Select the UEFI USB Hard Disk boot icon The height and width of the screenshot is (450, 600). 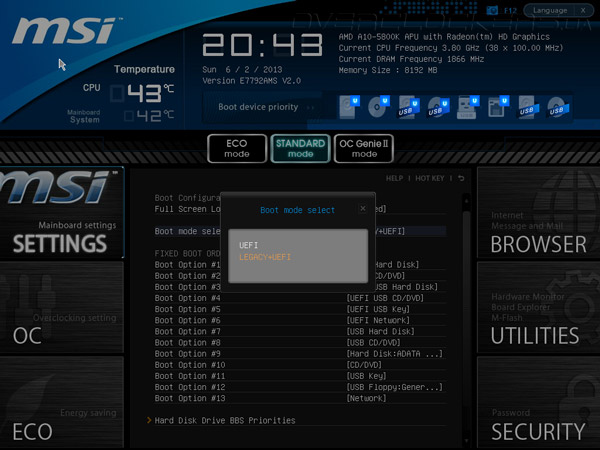tap(408, 108)
